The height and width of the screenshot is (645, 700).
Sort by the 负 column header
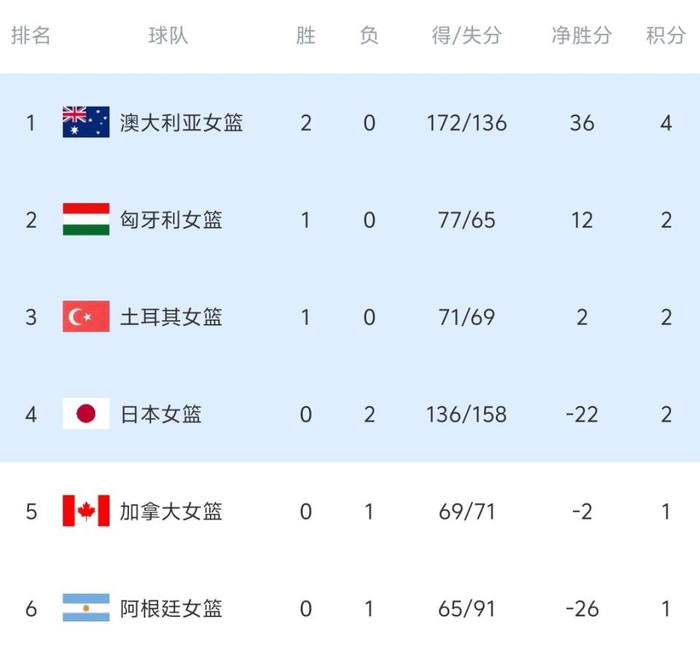click(x=369, y=36)
